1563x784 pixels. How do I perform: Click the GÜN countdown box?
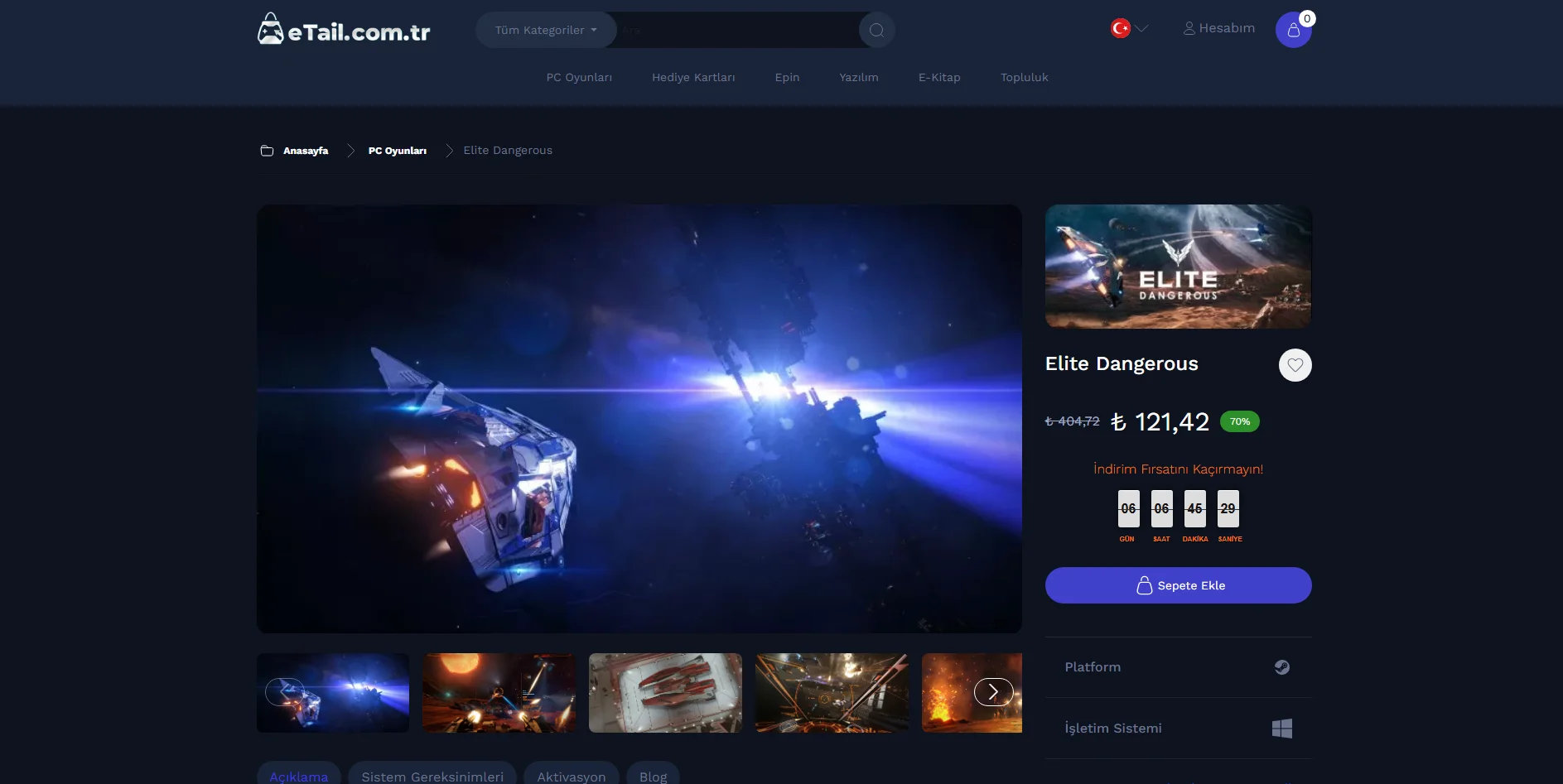click(x=1128, y=509)
